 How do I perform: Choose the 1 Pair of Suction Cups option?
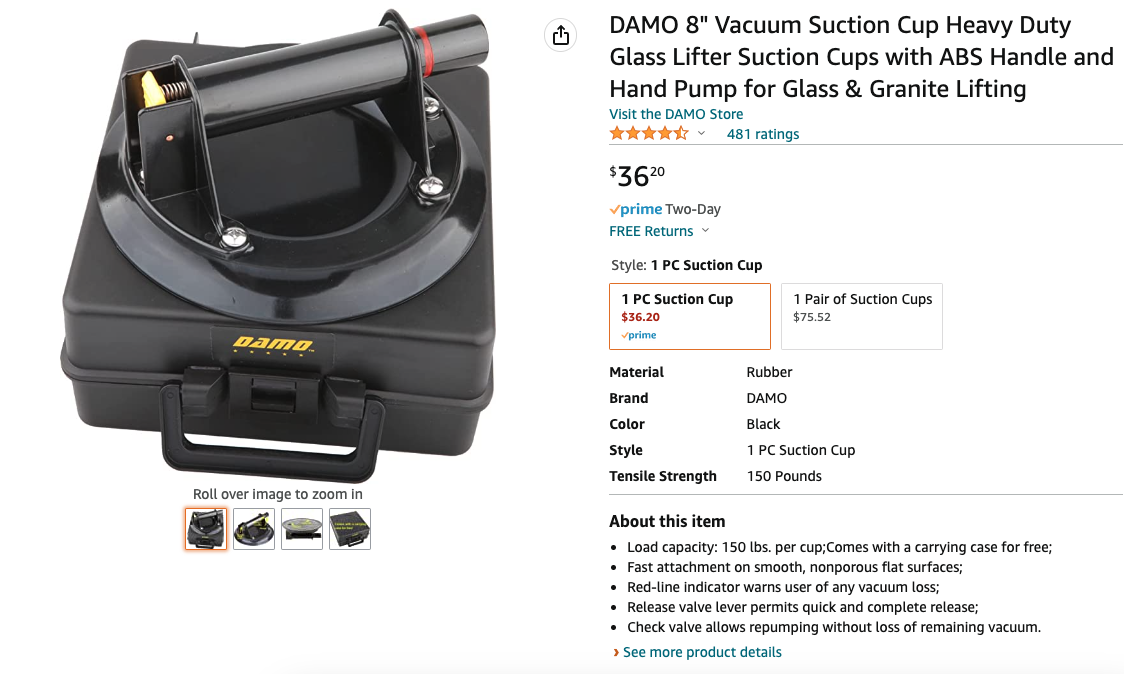pyautogui.click(x=862, y=316)
